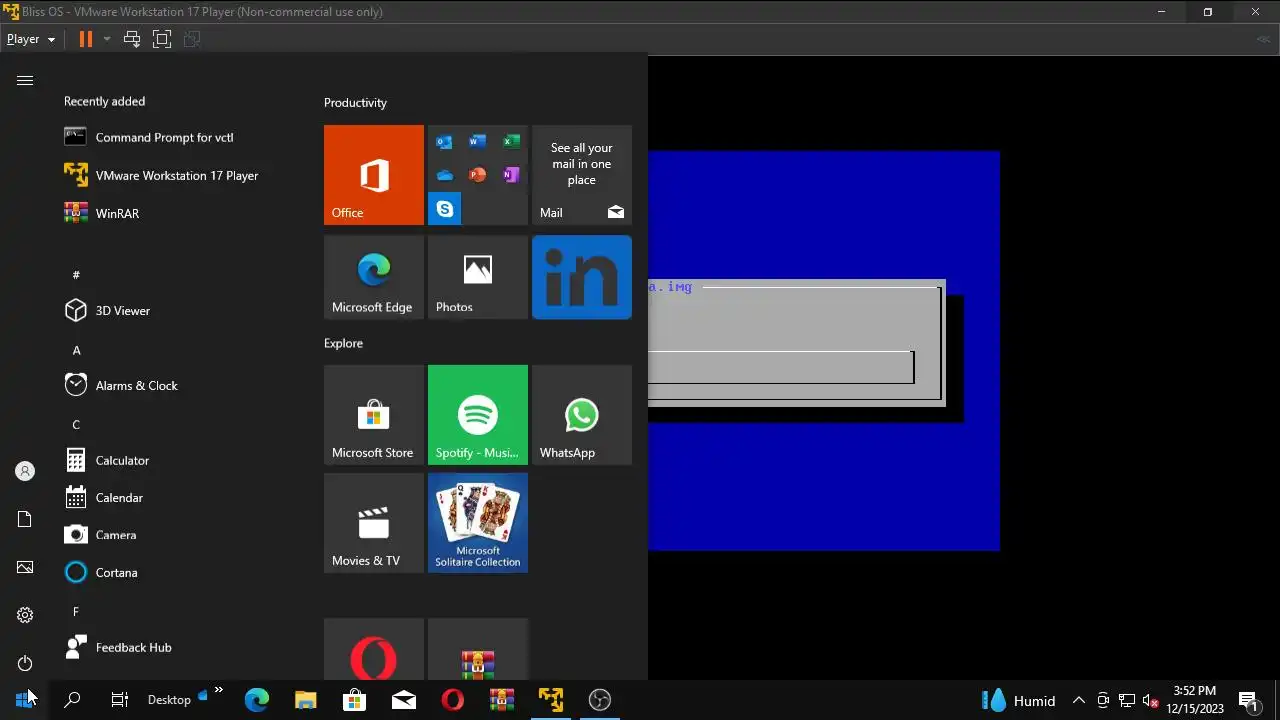Collapse the VMware toolbar with the double chevron
The height and width of the screenshot is (720, 1280).
[1263, 39]
